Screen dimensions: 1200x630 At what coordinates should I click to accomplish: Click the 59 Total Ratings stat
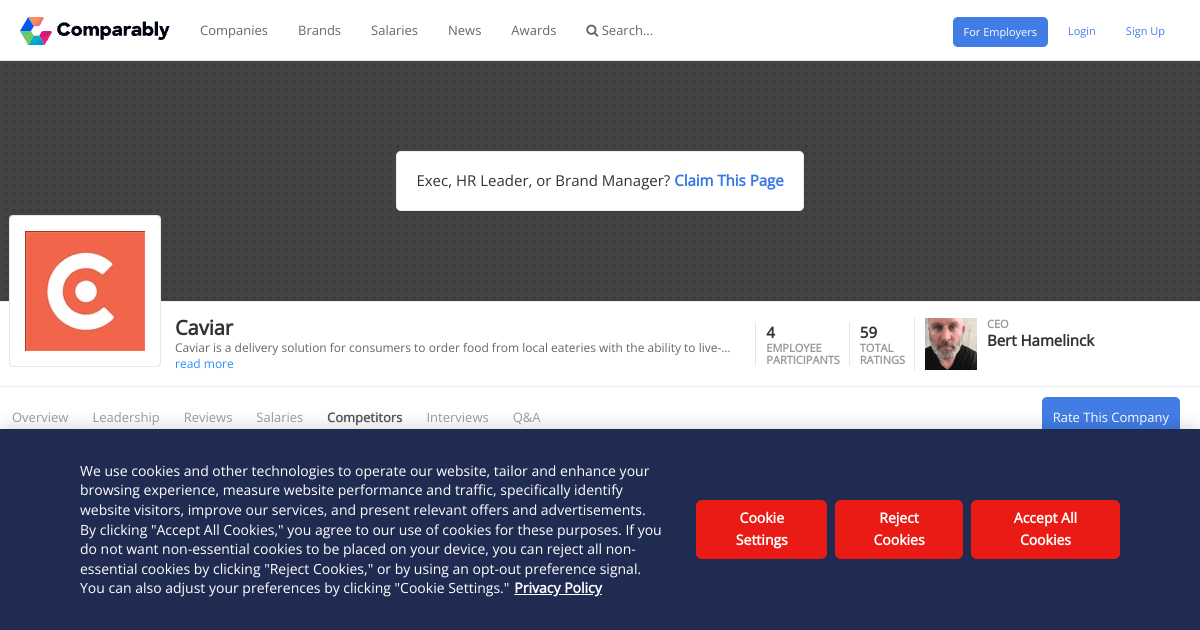click(882, 345)
